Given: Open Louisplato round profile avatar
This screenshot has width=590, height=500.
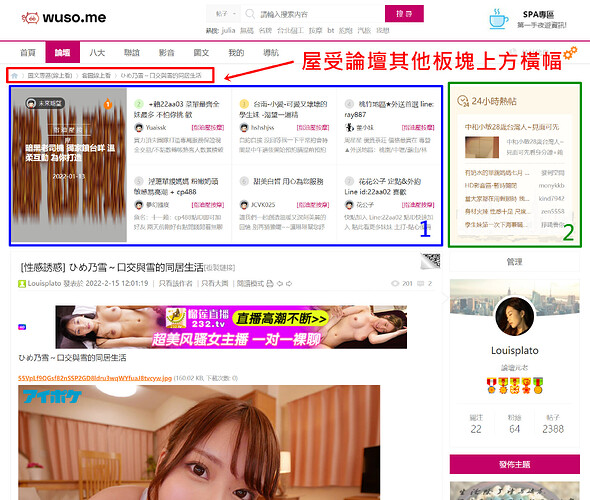Looking at the screenshot, I should [514, 316].
